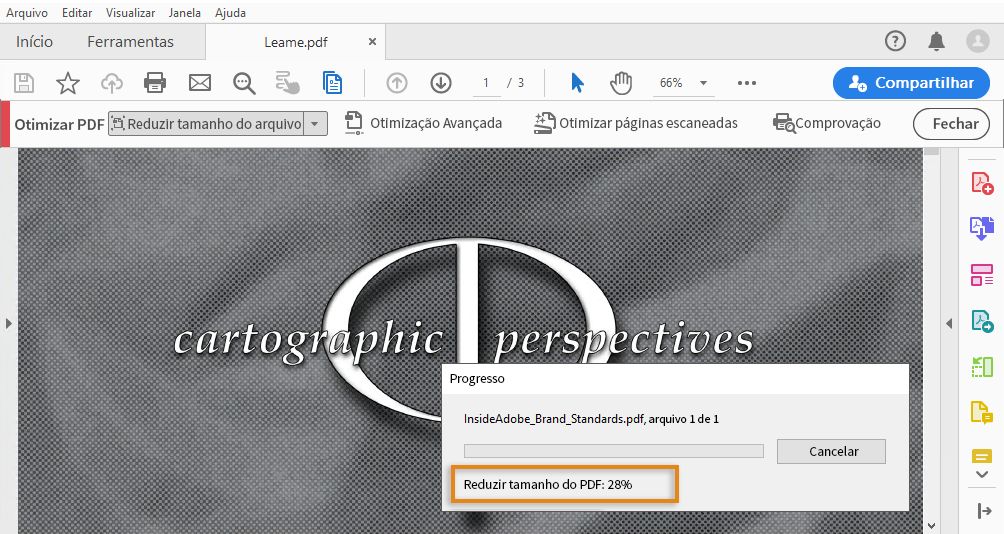This screenshot has width=1004, height=534.
Task: Activate the Hand pan tool
Action: [620, 83]
